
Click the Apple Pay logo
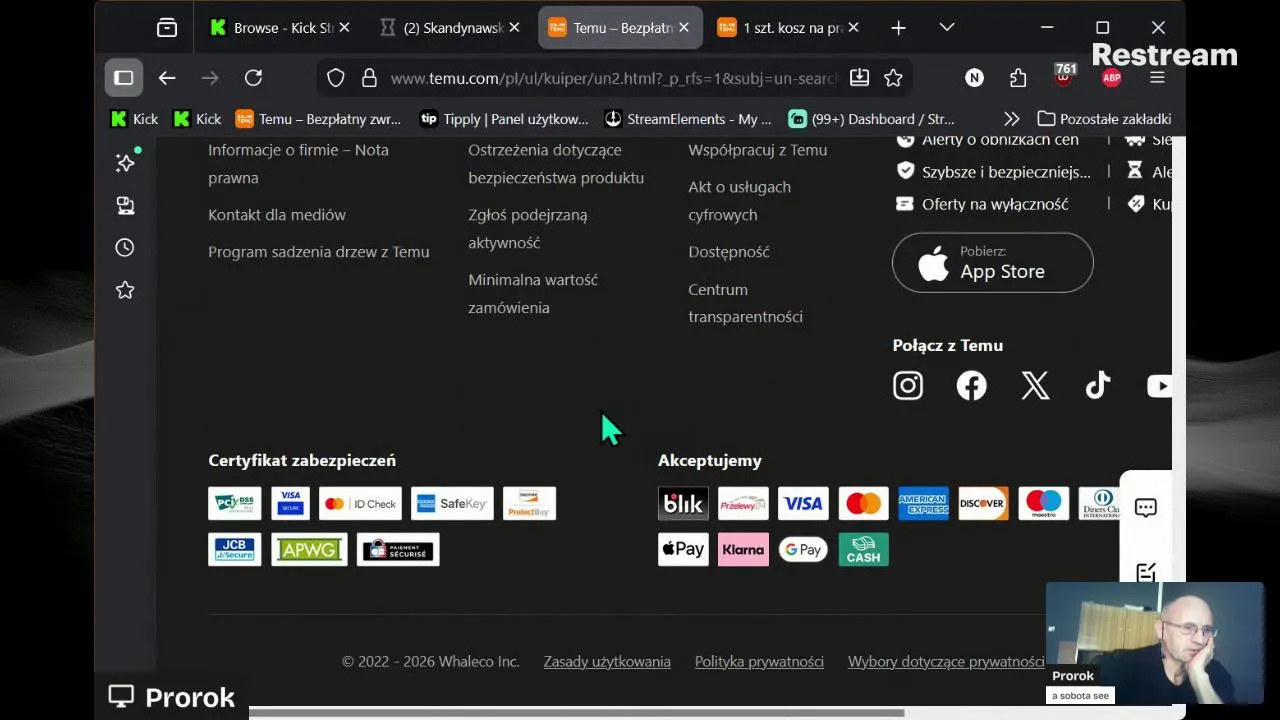tap(683, 550)
